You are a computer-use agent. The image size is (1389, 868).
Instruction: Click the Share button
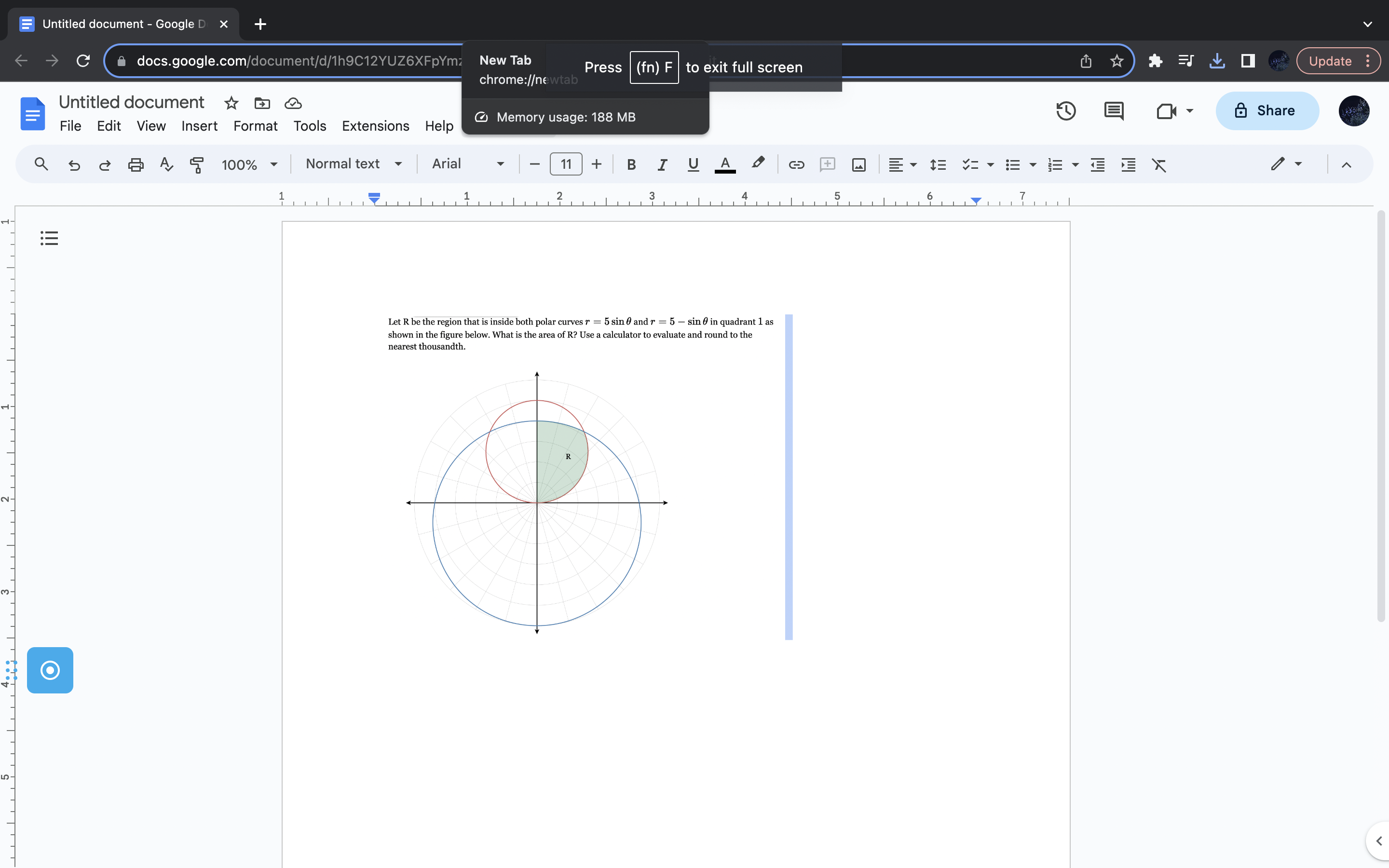(1267, 110)
